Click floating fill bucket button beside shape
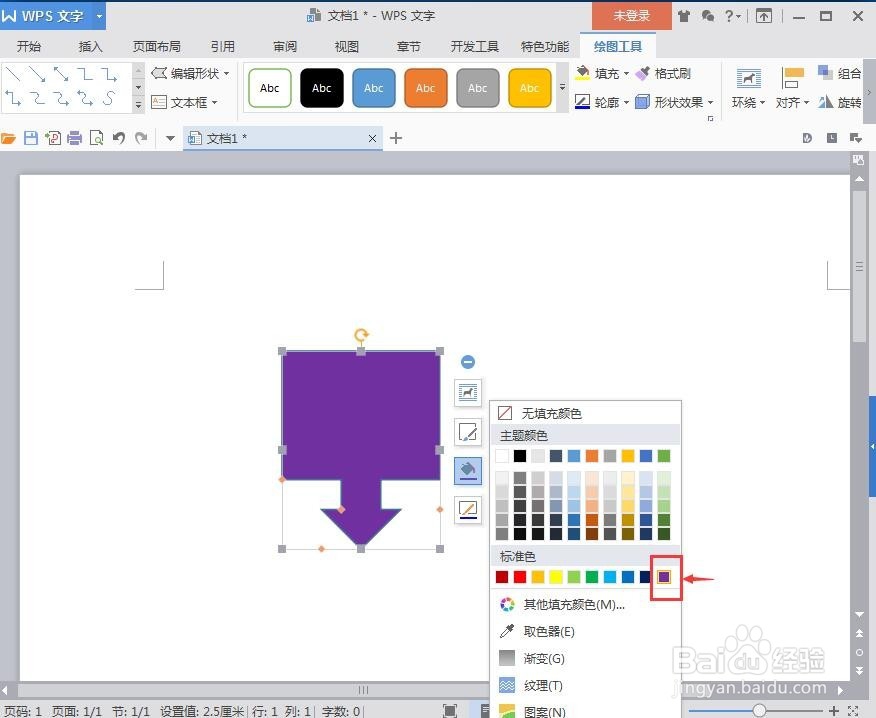The image size is (876, 718). click(468, 470)
